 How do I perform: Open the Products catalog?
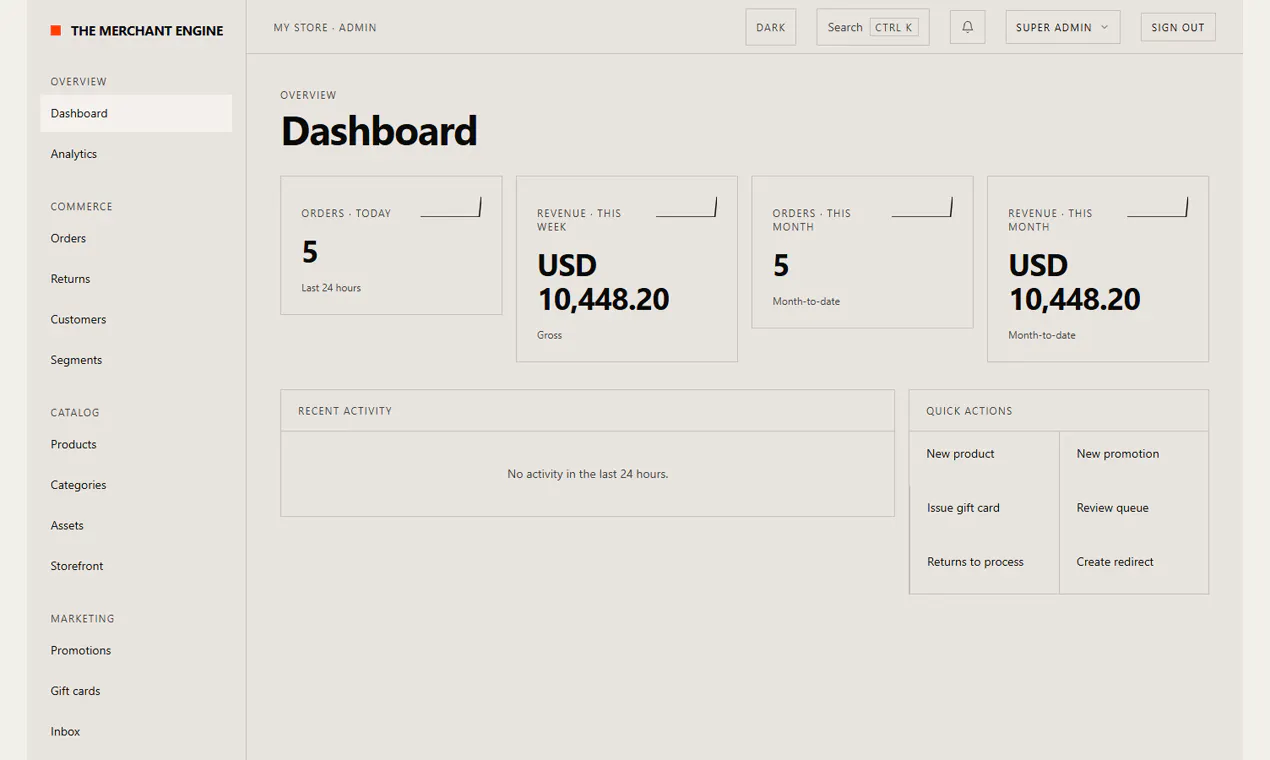click(136, 444)
